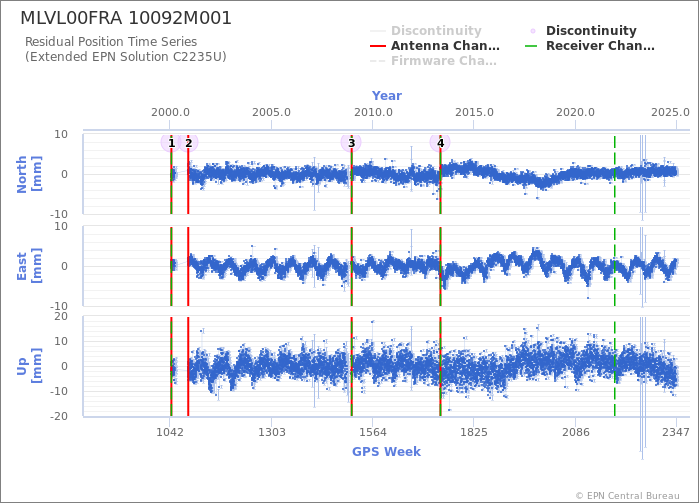Click the GPS week 1564 tick label

(373, 432)
